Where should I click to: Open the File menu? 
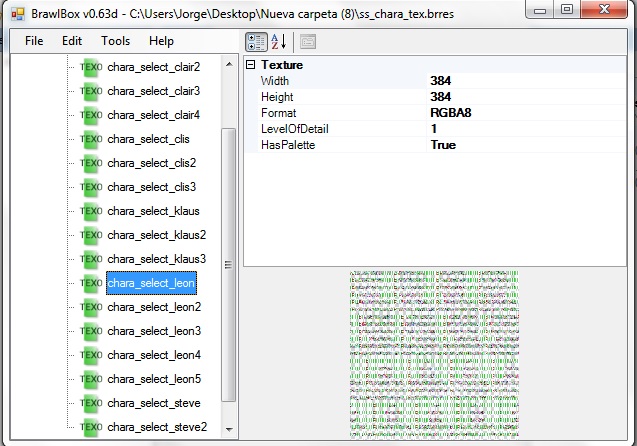point(34,41)
